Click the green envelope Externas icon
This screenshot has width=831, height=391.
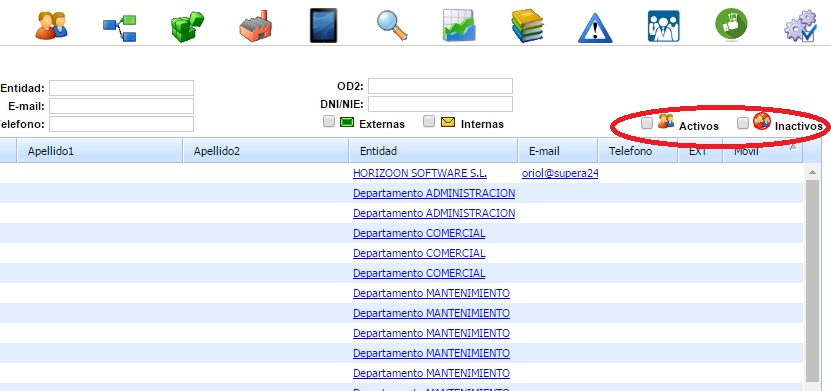(346, 122)
